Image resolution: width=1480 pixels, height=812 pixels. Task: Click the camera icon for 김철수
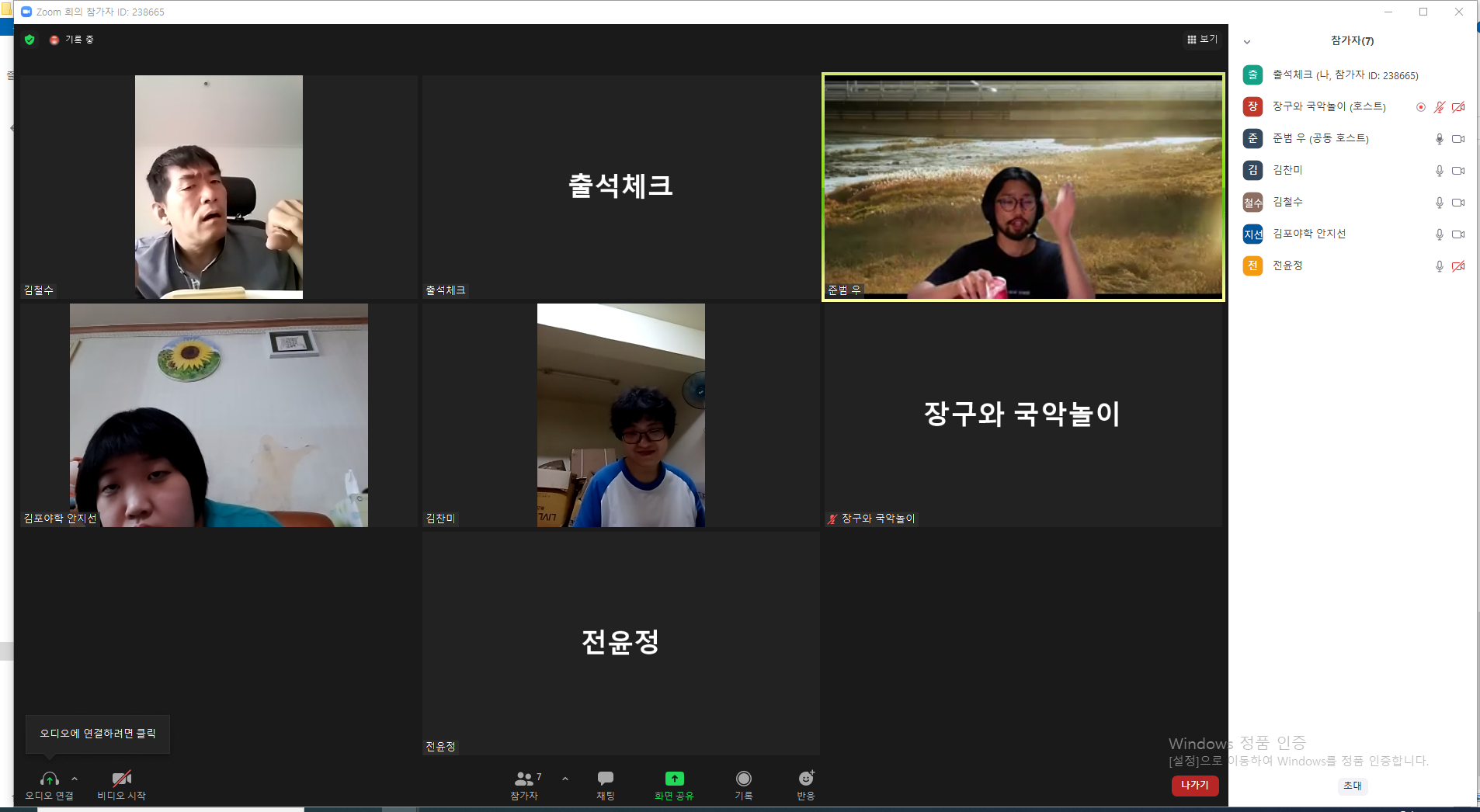point(1458,203)
